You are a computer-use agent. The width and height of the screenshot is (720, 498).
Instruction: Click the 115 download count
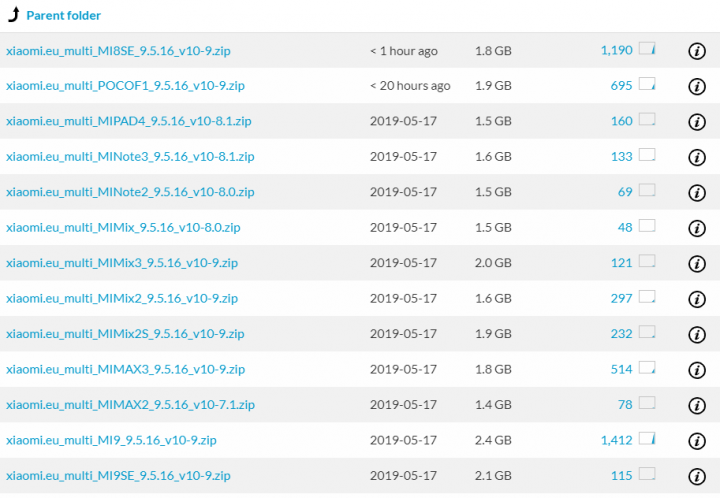pos(622,476)
